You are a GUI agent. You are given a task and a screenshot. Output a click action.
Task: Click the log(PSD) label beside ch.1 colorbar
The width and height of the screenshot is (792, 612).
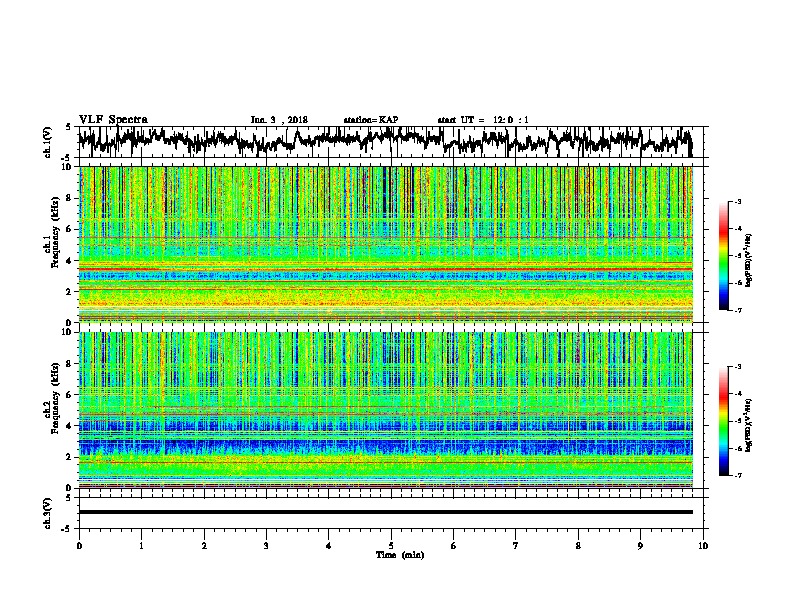coord(750,260)
